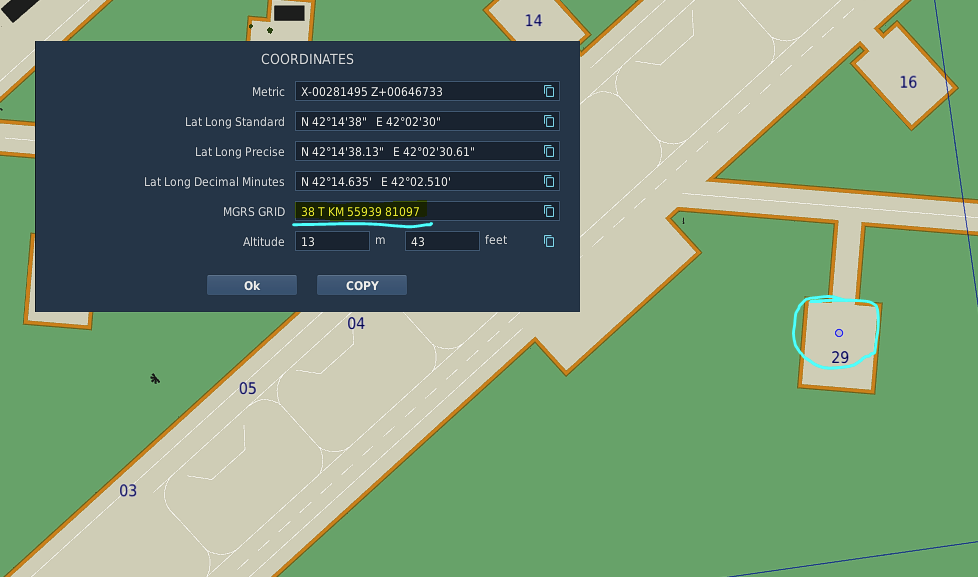Click parking spot label 16
This screenshot has width=978, height=577.
tap(908, 82)
